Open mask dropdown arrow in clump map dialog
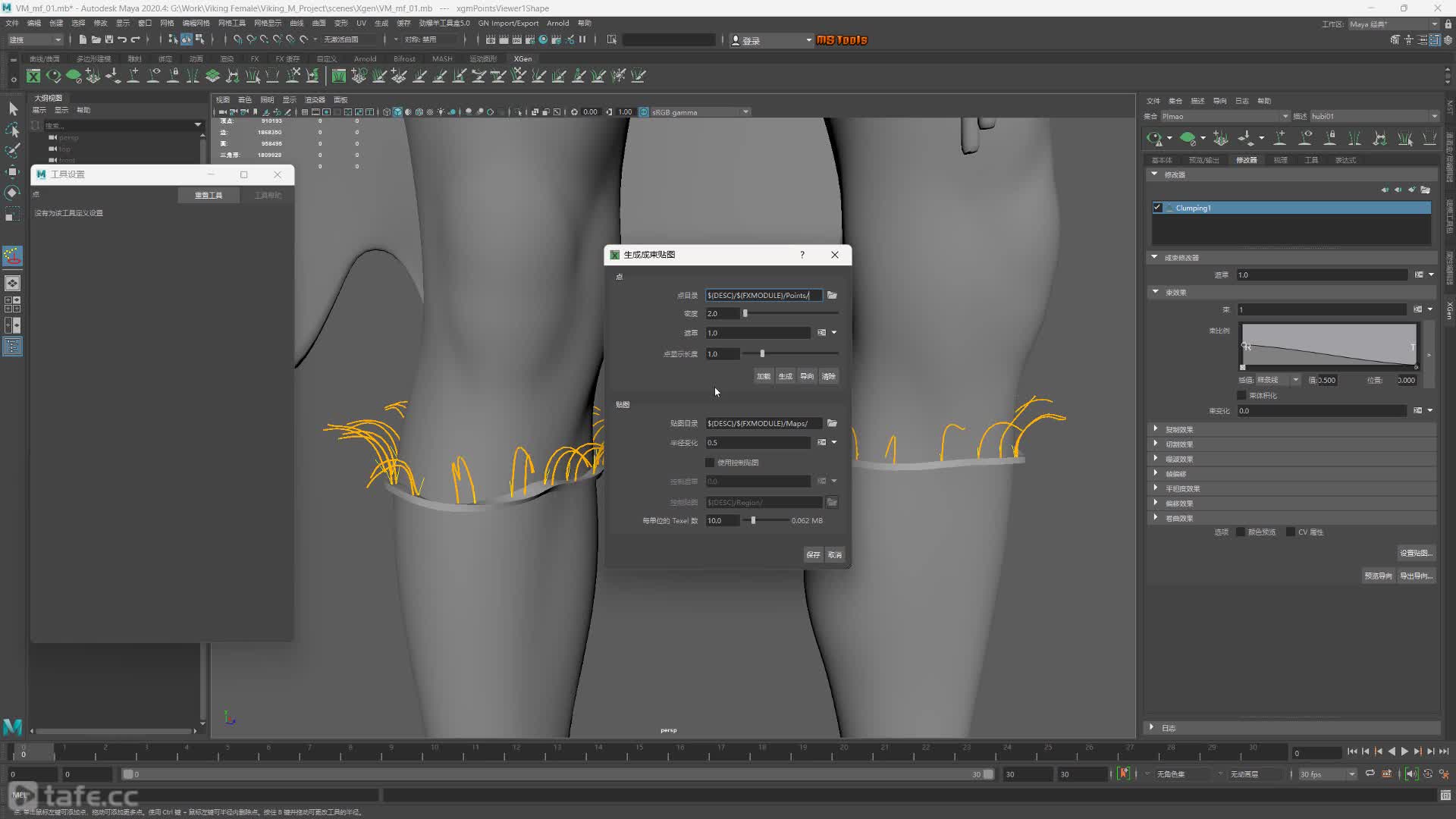This screenshot has height=819, width=1456. [x=834, y=333]
